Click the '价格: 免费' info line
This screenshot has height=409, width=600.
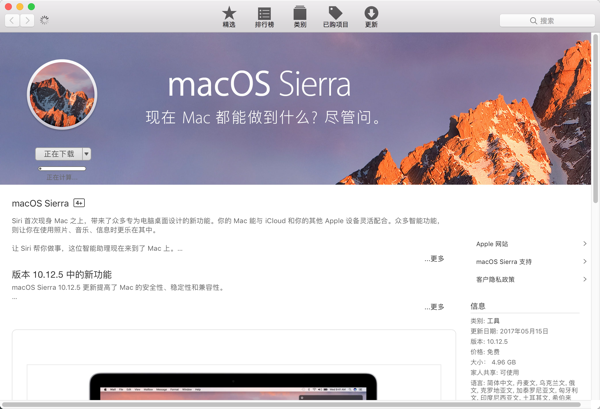coord(485,352)
